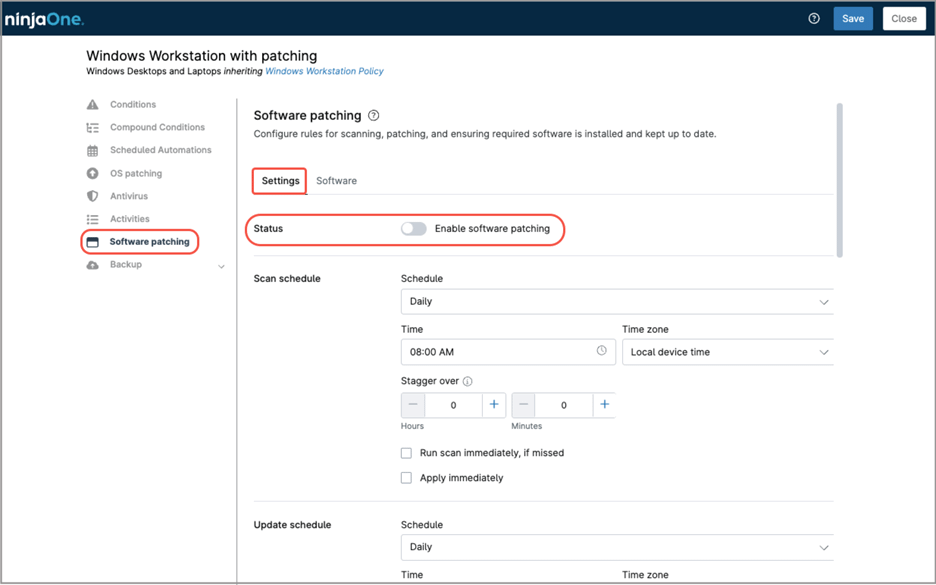Viewport: 936px width, 585px height.
Task: Click the Scheduled Automations calendar icon
Action: pos(91,150)
